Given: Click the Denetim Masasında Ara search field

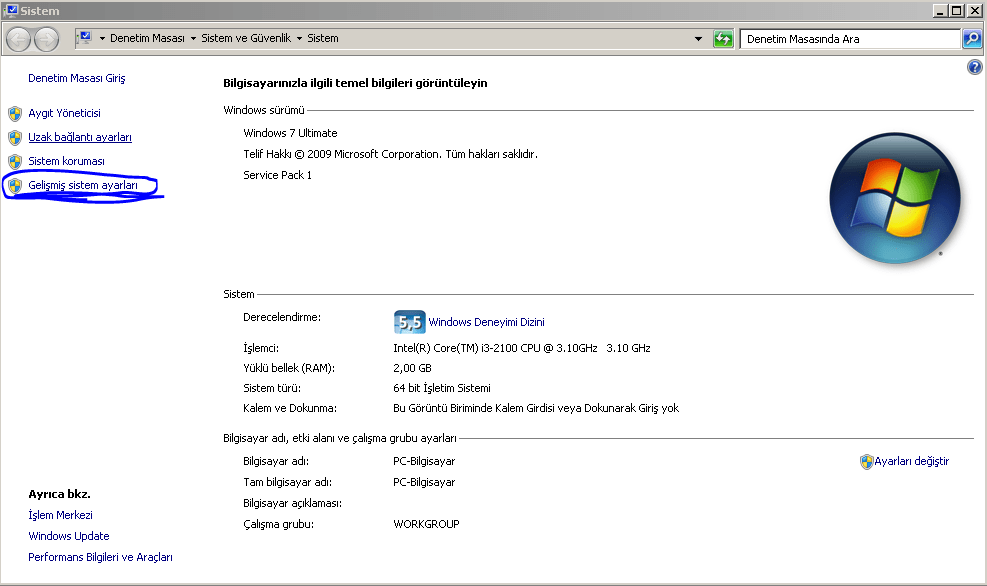Looking at the screenshot, I should [850, 39].
